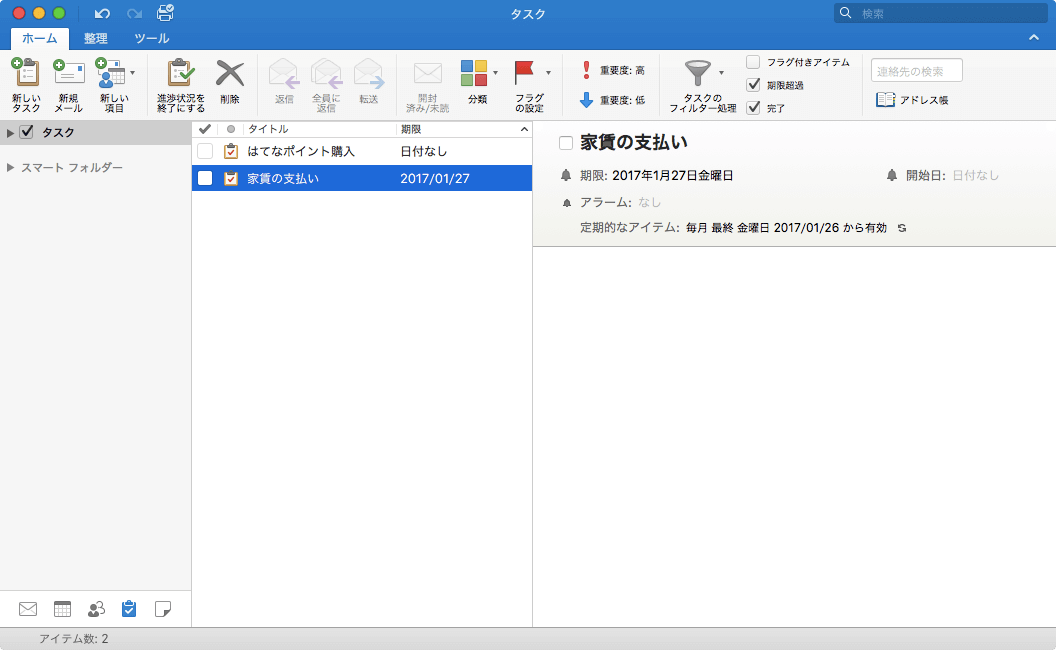The height and width of the screenshot is (650, 1056).
Task: Sort by タイトル column header
Action: coord(268,129)
